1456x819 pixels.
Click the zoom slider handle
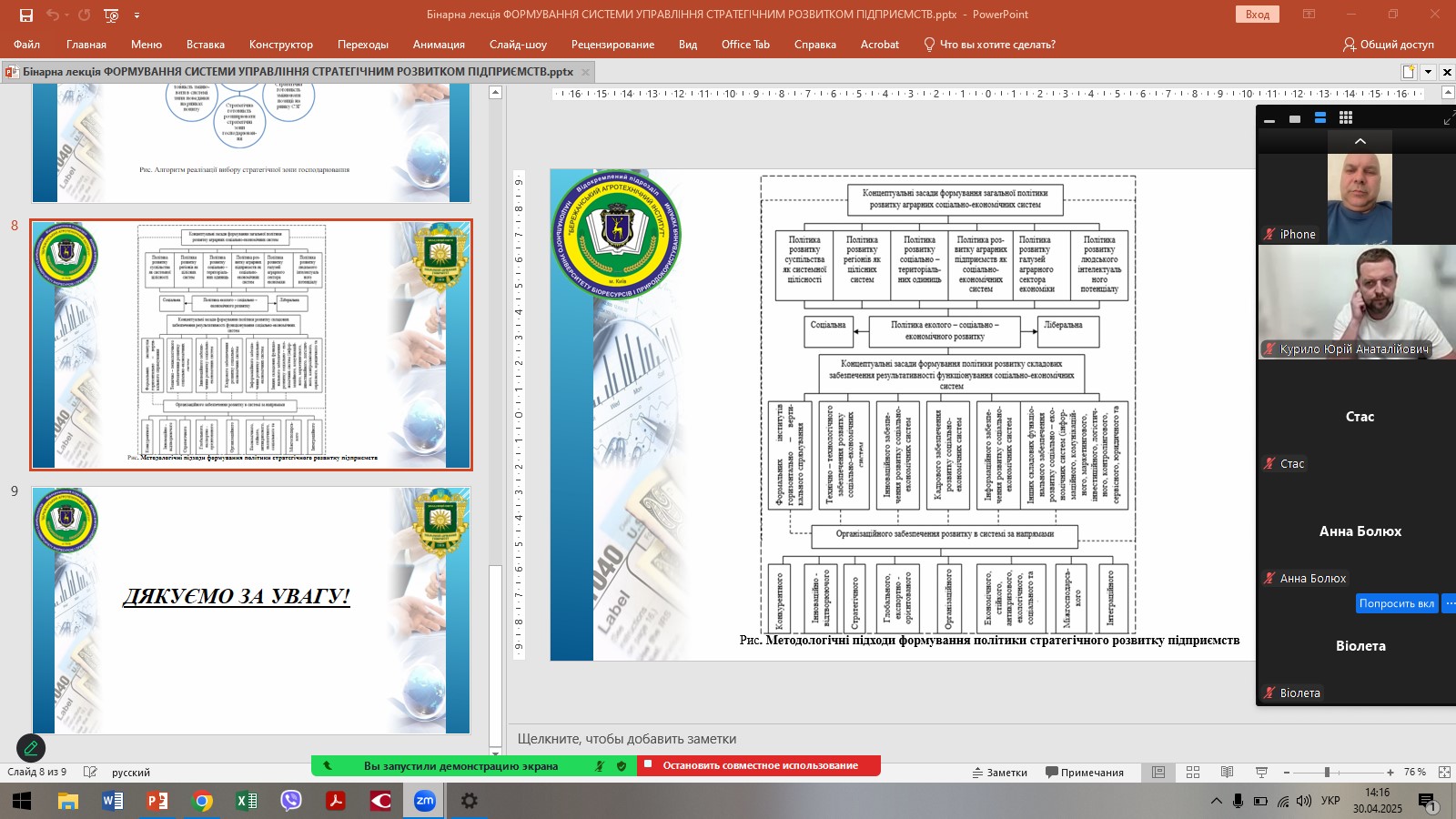coord(1327,772)
